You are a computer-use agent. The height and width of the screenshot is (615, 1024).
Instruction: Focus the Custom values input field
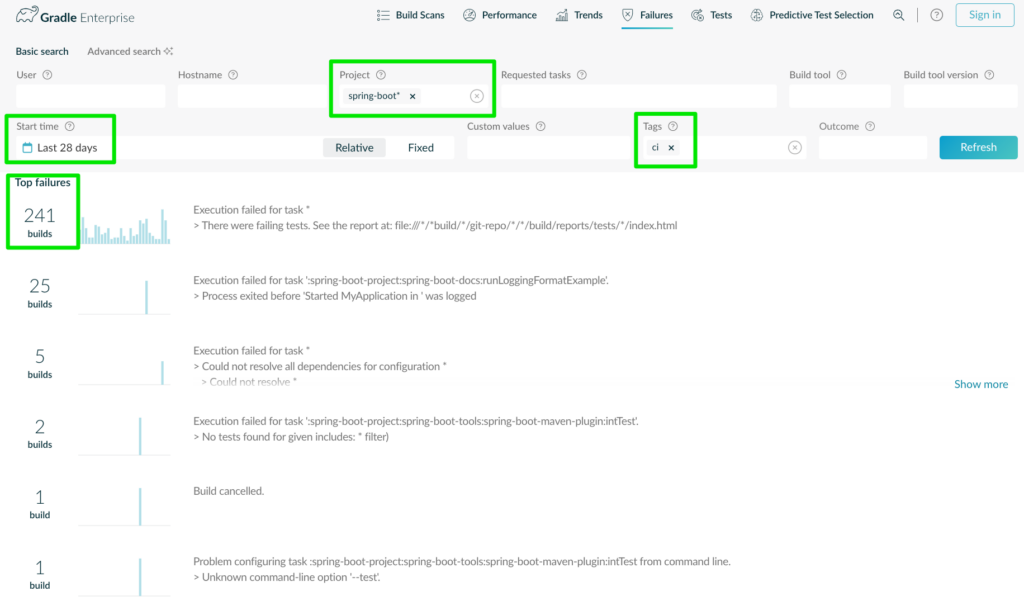(549, 148)
